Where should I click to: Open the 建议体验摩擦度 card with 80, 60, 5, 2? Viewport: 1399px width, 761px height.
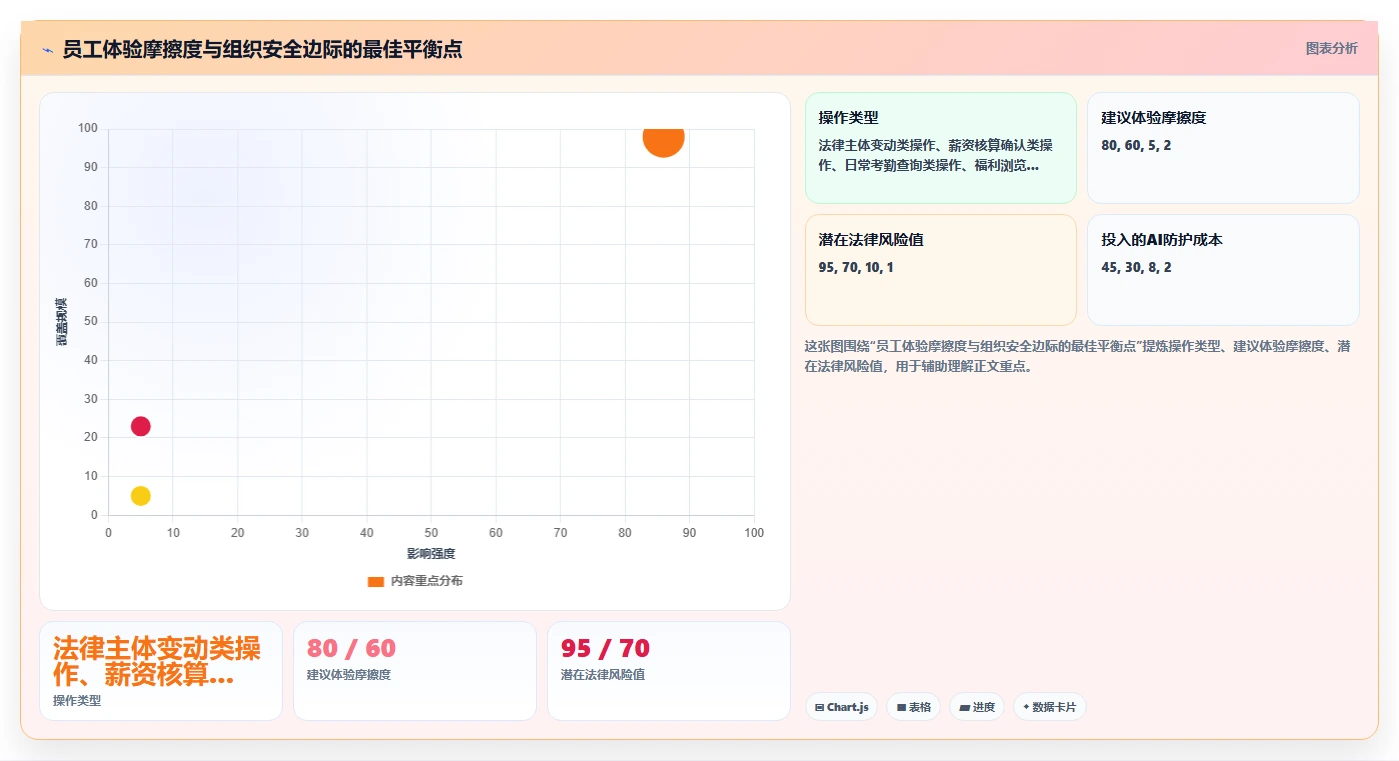[1223, 148]
